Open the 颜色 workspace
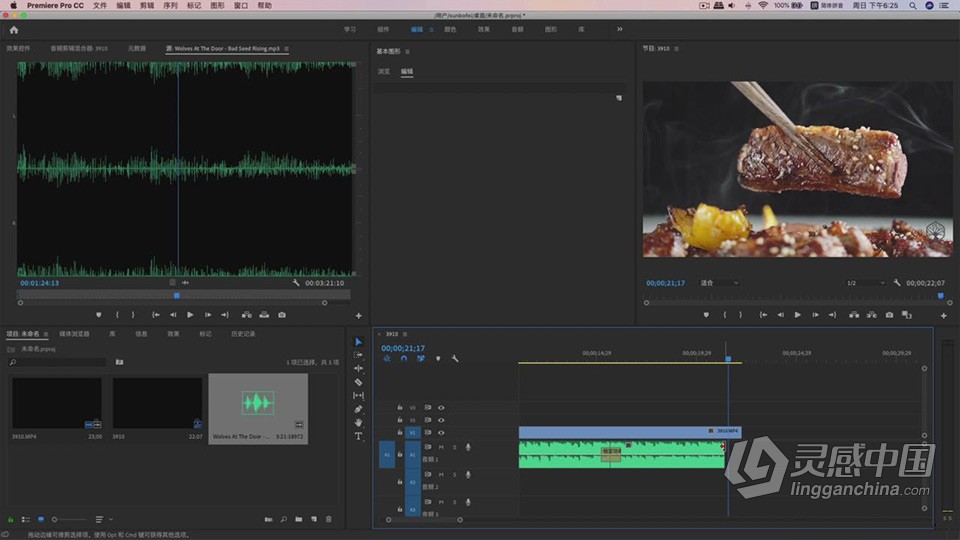 (x=450, y=29)
